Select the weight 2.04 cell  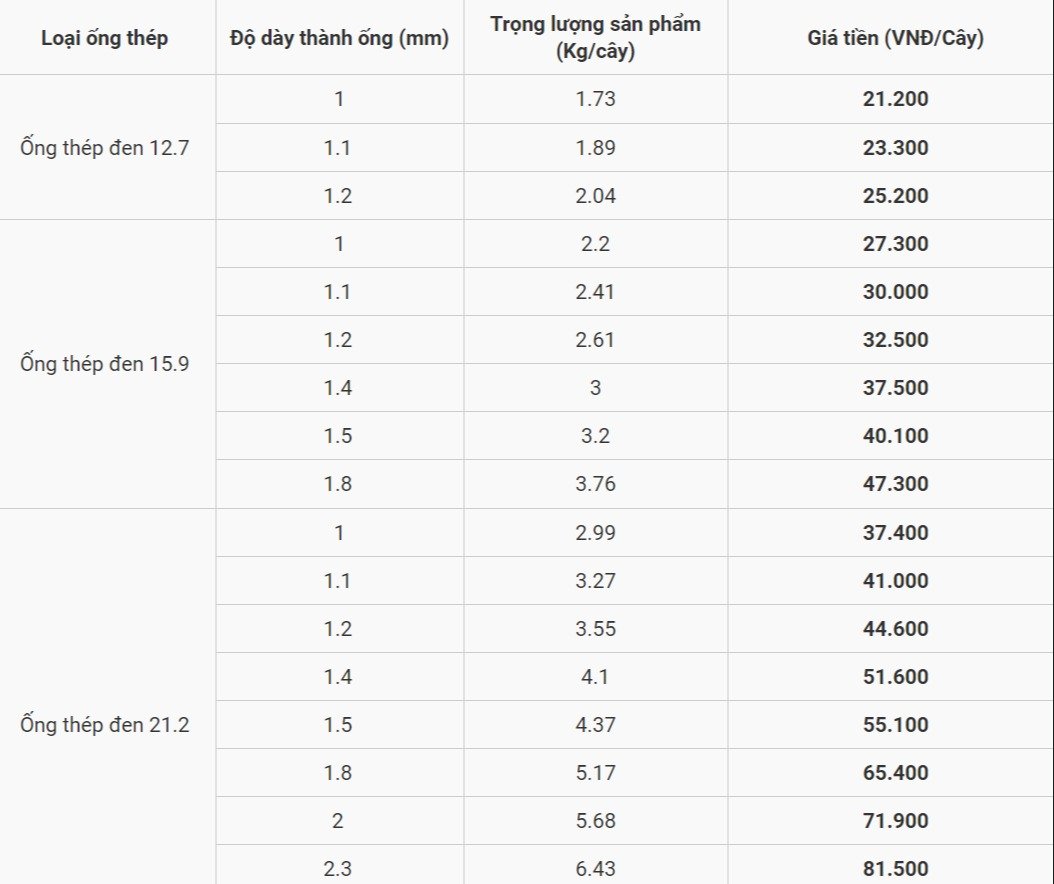point(596,196)
